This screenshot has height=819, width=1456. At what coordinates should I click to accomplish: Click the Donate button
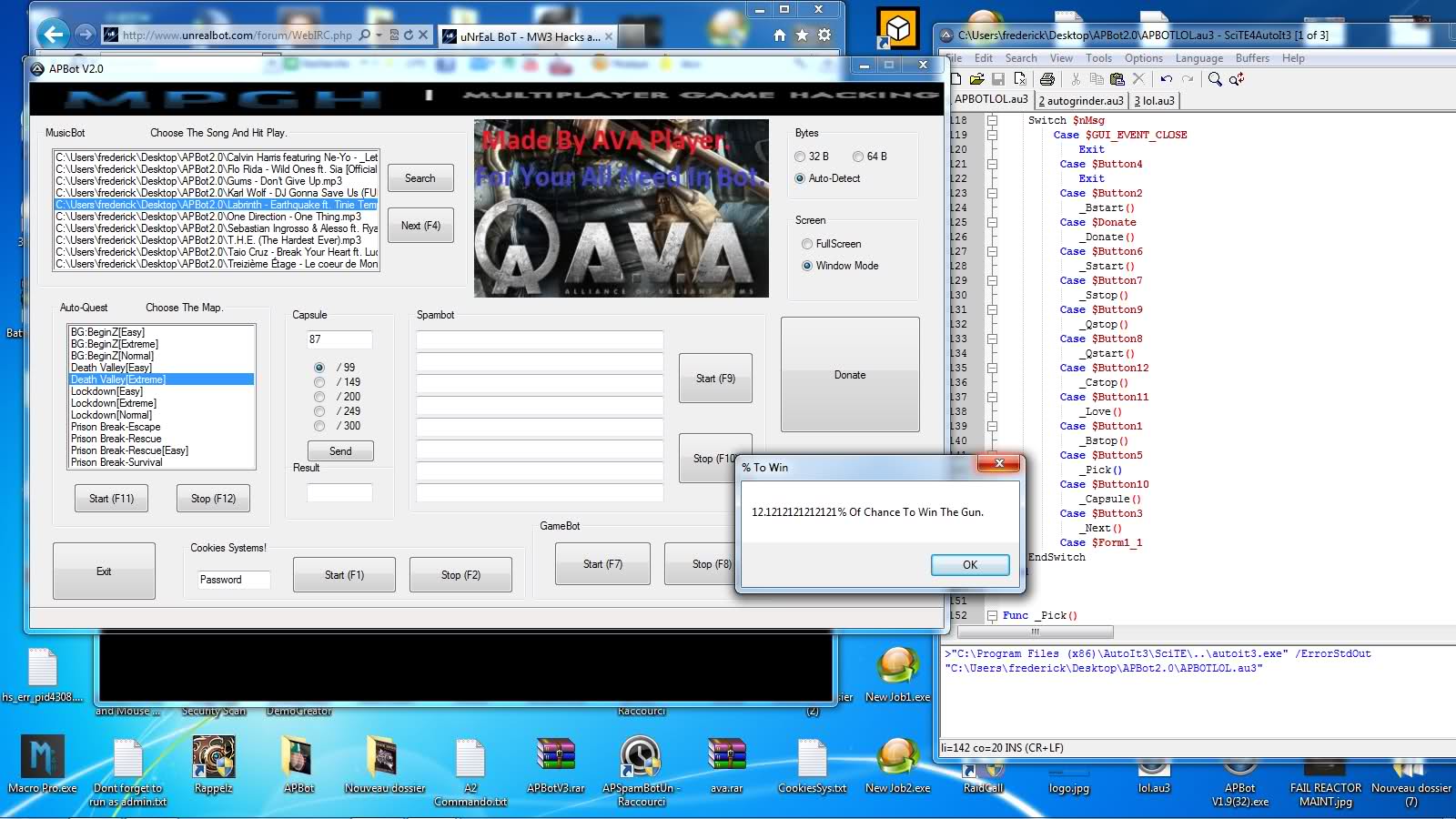coord(850,375)
